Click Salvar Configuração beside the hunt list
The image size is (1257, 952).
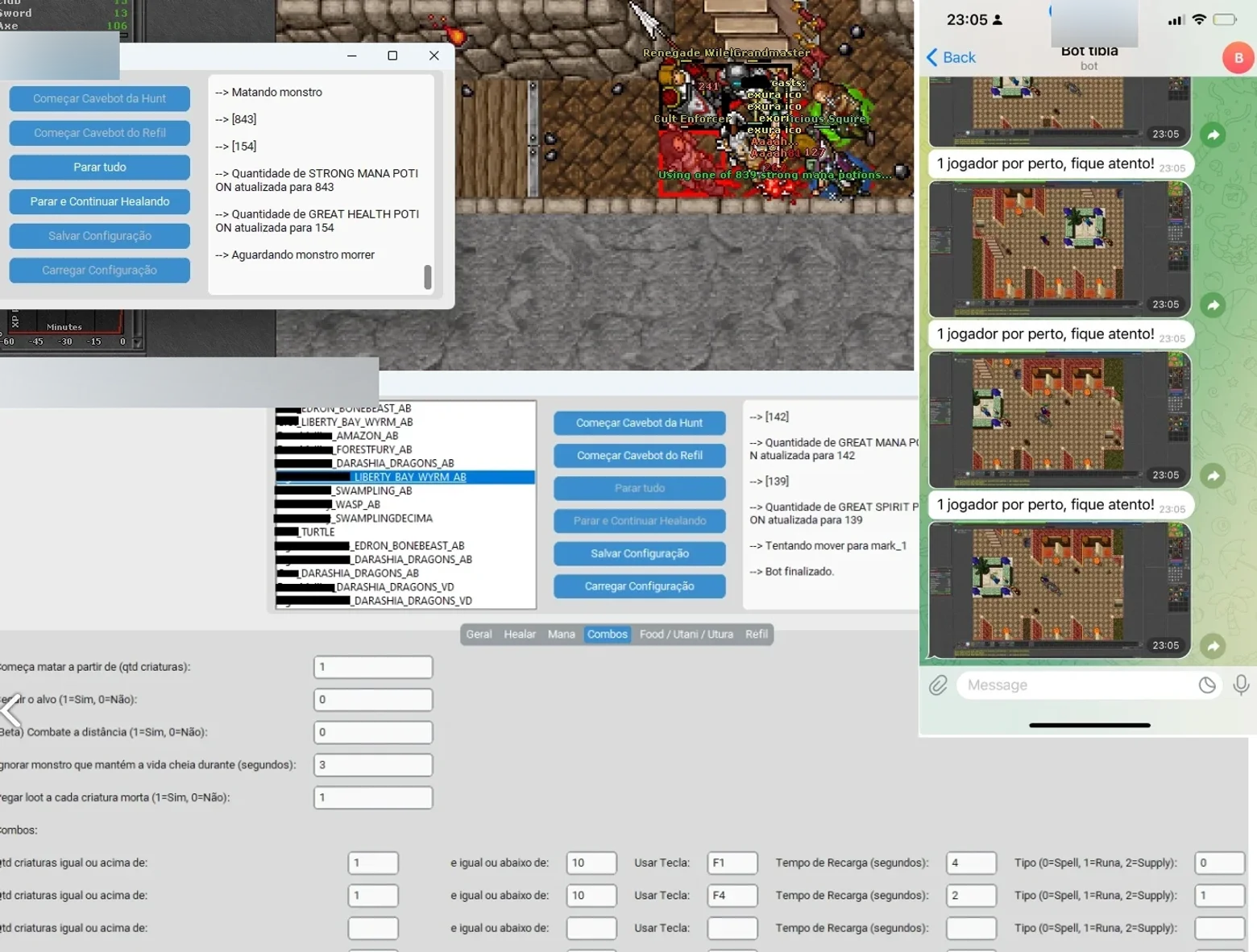pos(640,554)
